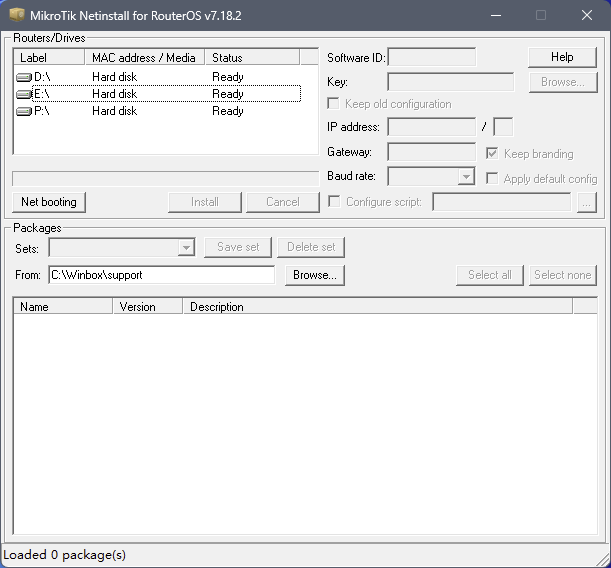Image resolution: width=611 pixels, height=568 pixels.
Task: Select the P:\ drive label text
Action: click(x=42, y=111)
